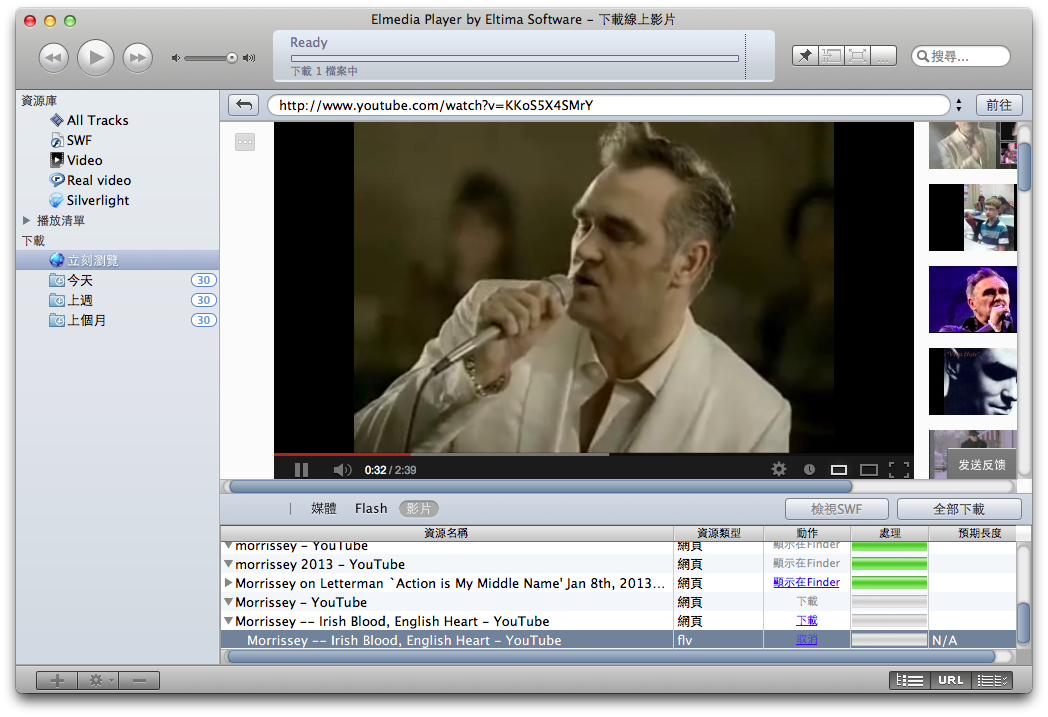
Task: Open the gear action menu at bottom
Action: 98,680
